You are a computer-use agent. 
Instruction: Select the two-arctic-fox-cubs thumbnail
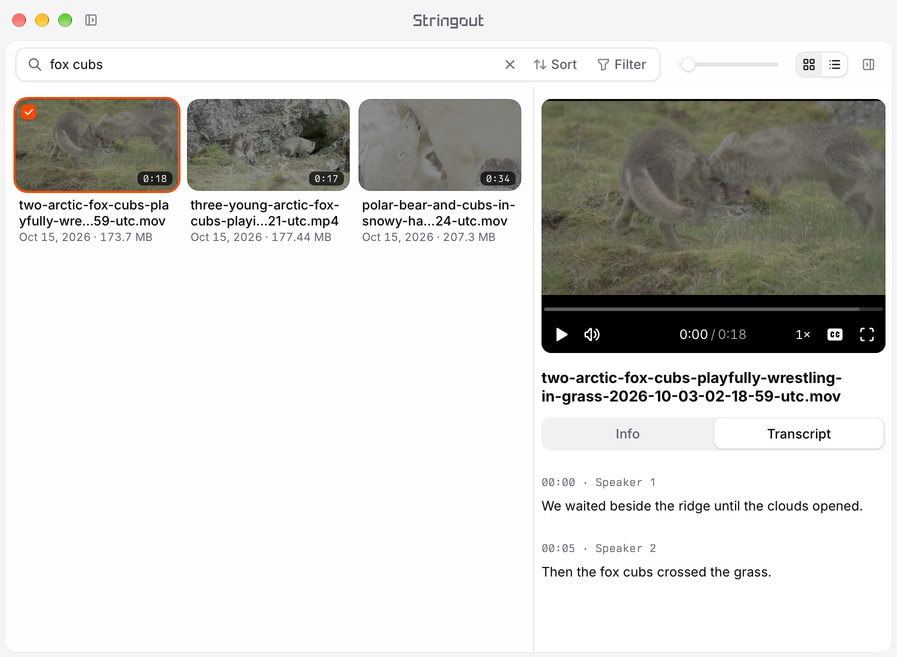click(97, 145)
